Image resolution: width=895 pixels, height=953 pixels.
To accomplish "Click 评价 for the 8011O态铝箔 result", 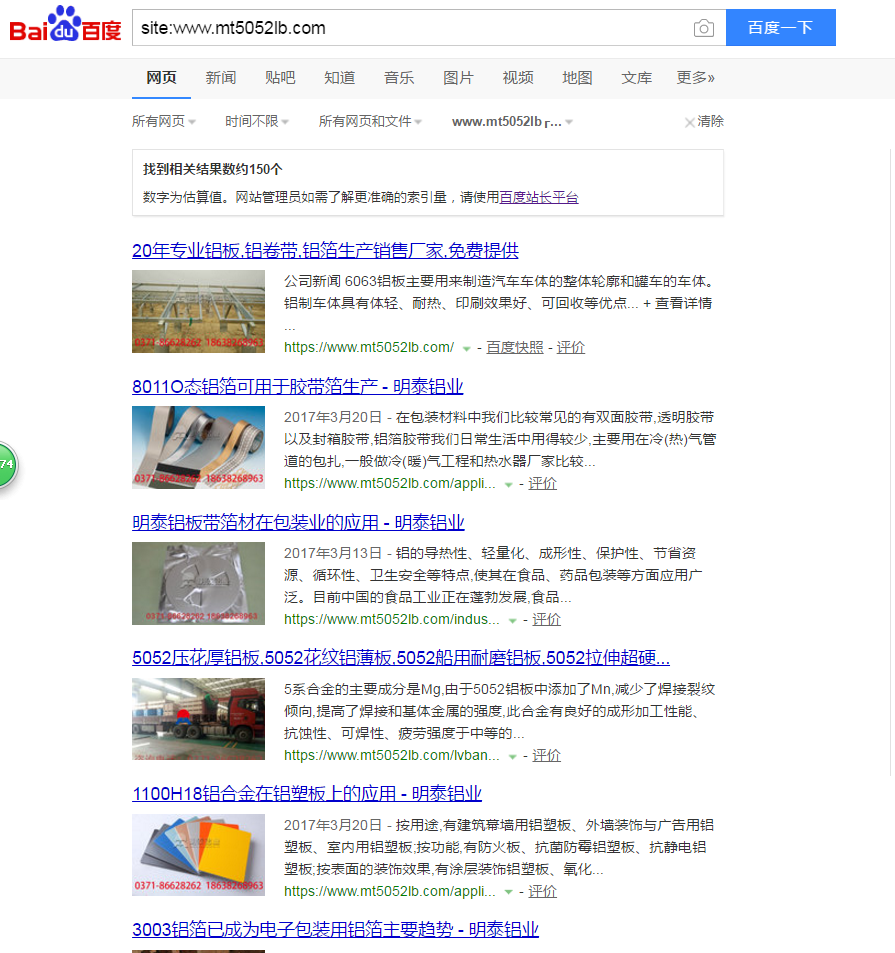I will (x=543, y=483).
